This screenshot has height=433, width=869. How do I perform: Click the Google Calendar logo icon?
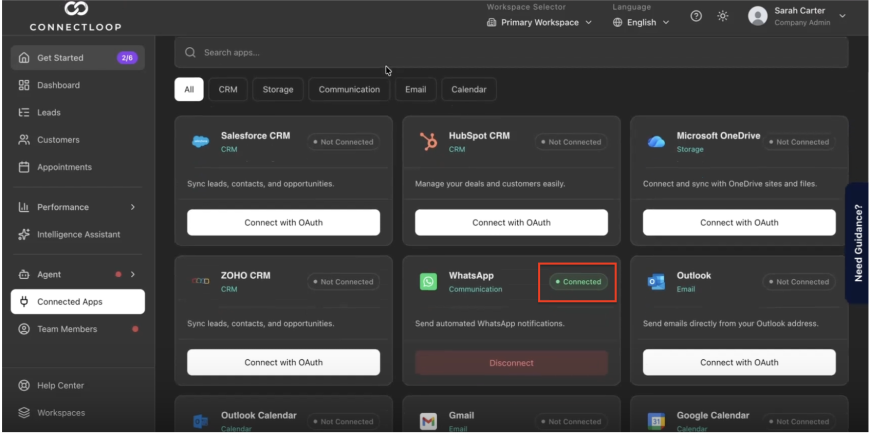point(656,421)
